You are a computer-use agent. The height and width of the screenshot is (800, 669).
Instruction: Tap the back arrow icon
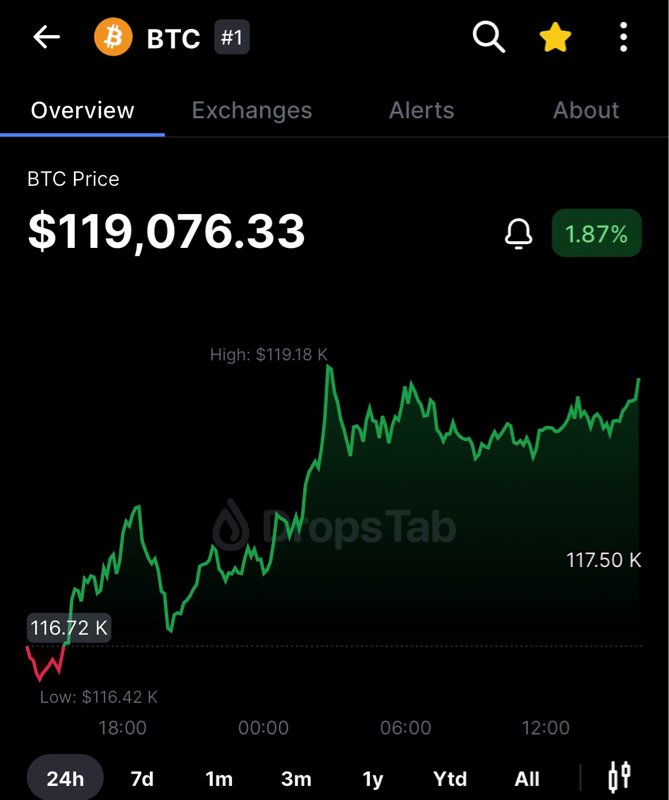click(x=47, y=38)
